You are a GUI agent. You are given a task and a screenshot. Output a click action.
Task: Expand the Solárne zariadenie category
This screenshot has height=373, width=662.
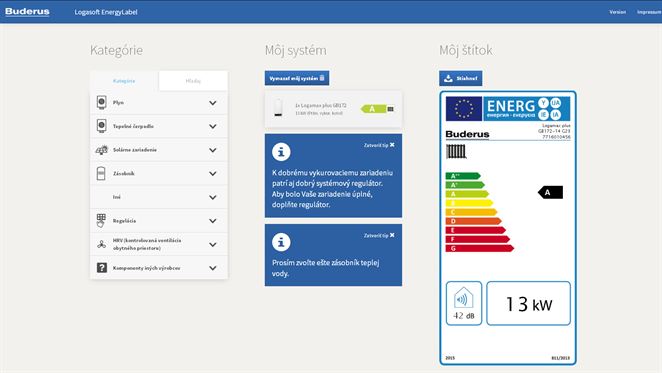pyautogui.click(x=213, y=150)
